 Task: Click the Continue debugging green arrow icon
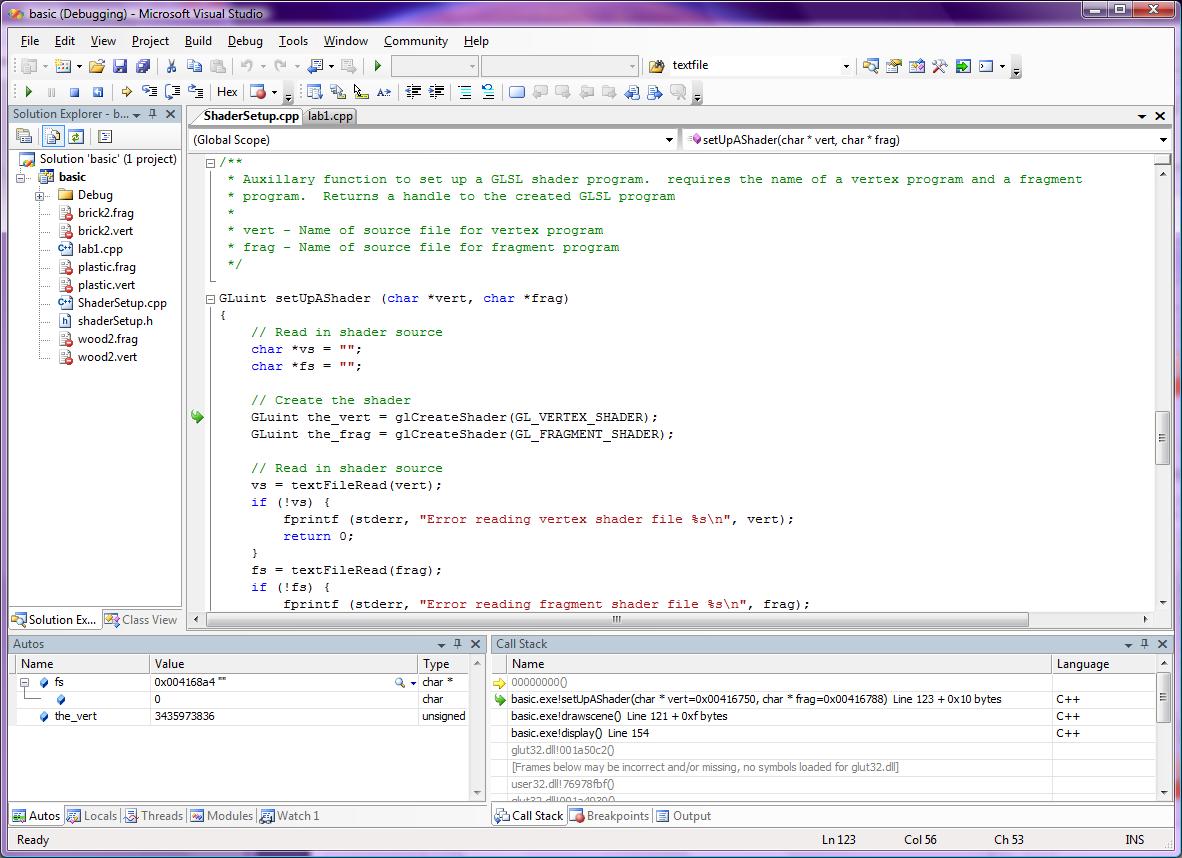point(28,91)
